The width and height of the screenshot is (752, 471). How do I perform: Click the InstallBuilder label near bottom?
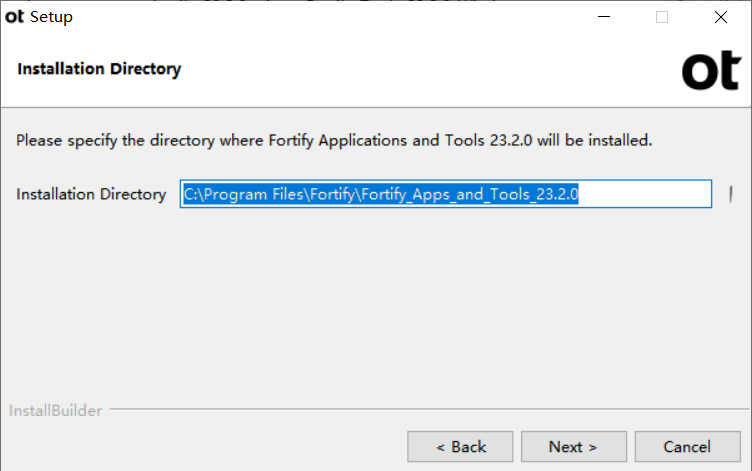pos(56,411)
